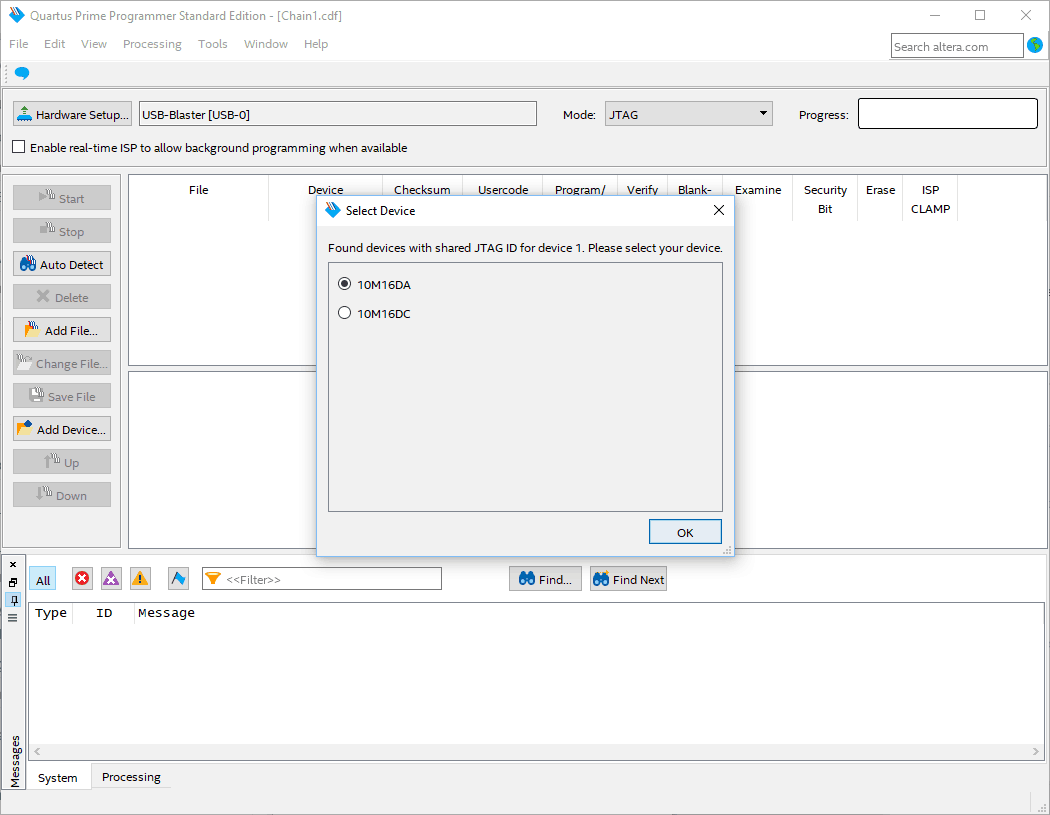Toggle warning messages filter triangle icon
The height and width of the screenshot is (815, 1050).
tap(140, 579)
